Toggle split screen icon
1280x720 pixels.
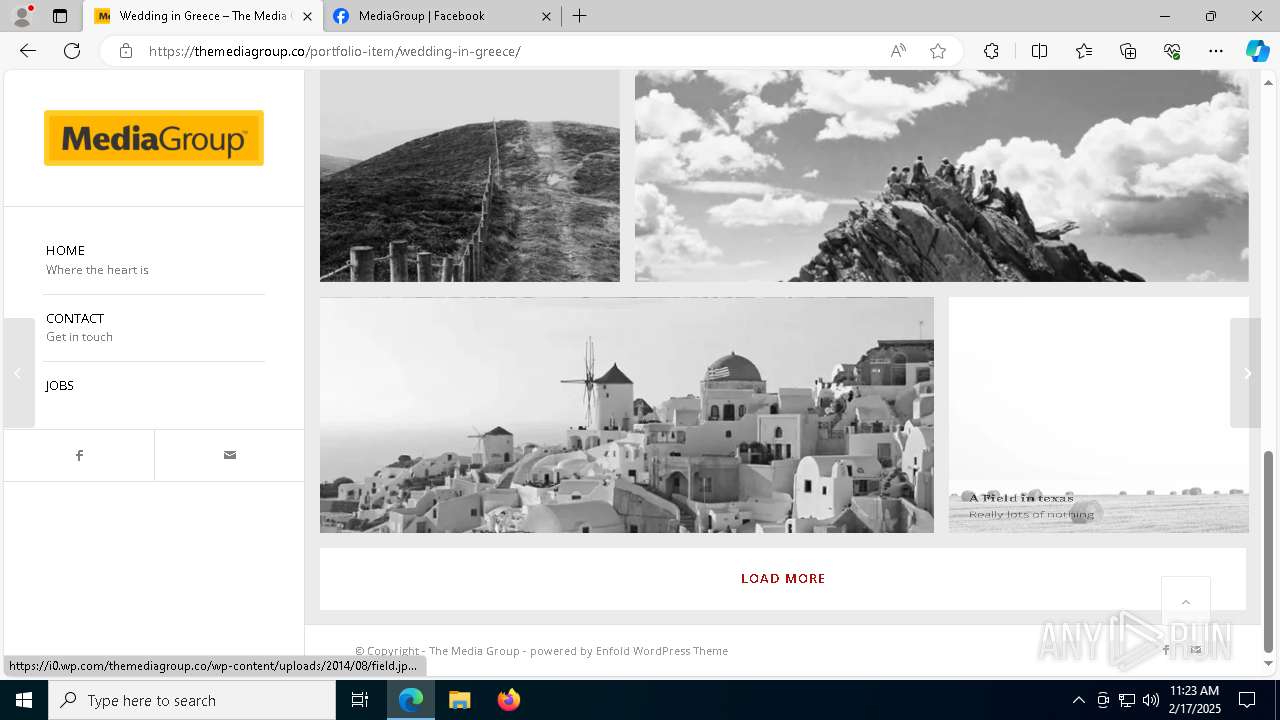[x=1039, y=51]
